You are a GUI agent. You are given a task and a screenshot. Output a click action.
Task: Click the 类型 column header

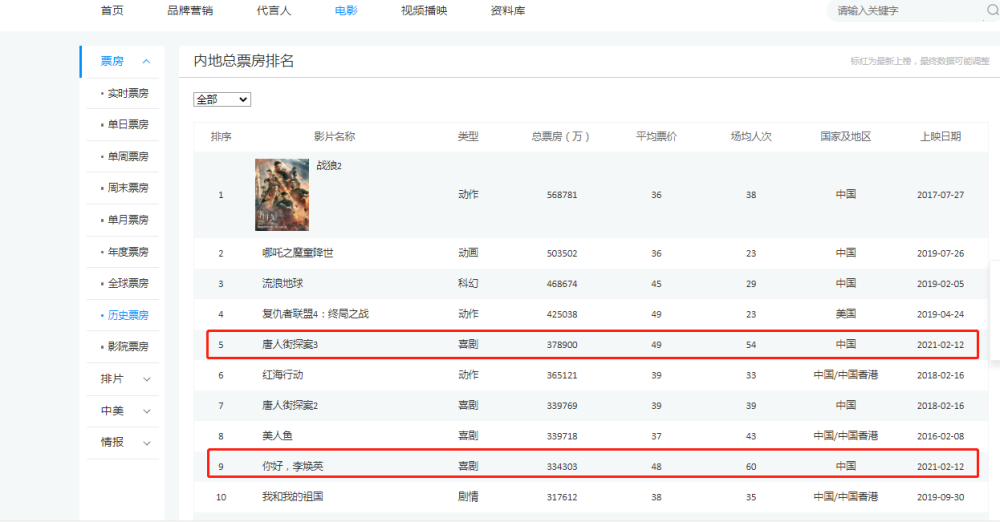468,137
